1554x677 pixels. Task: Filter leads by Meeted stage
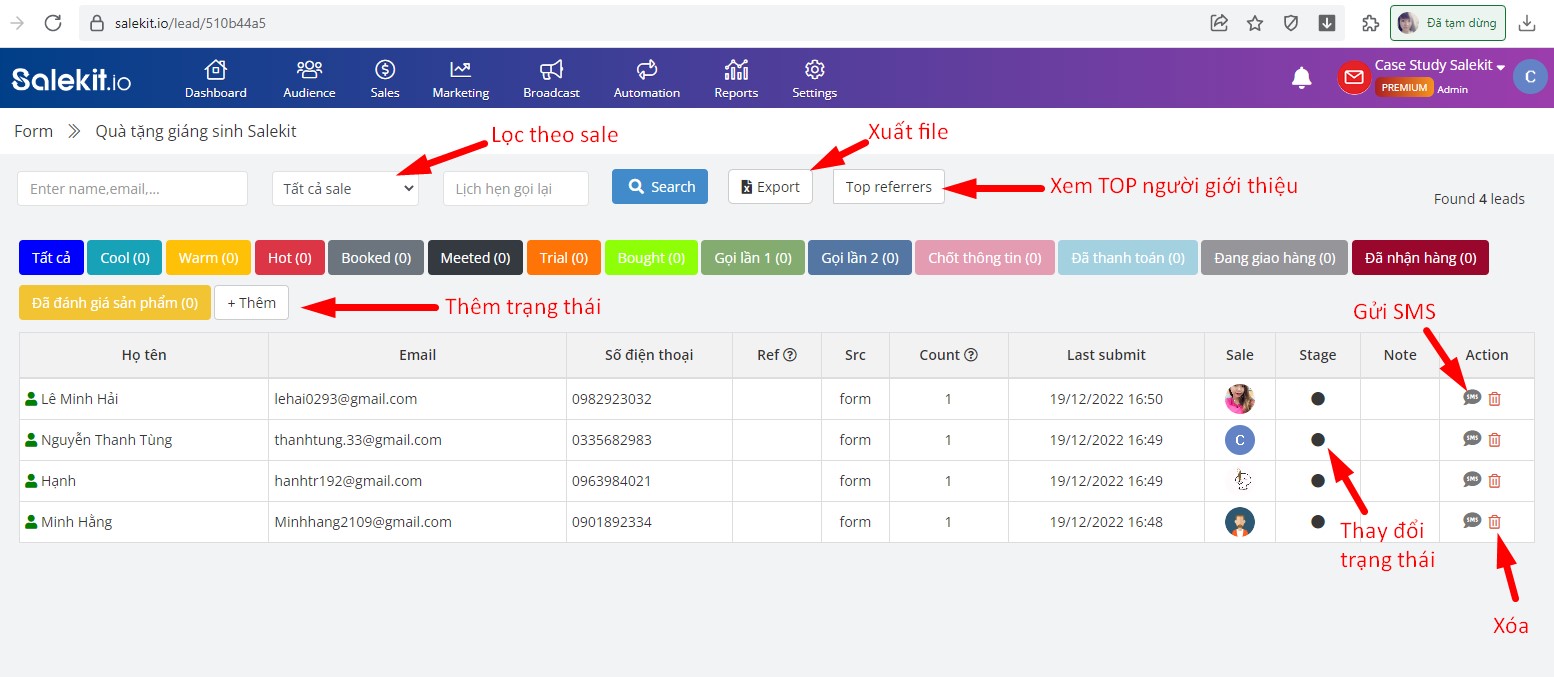(475, 258)
